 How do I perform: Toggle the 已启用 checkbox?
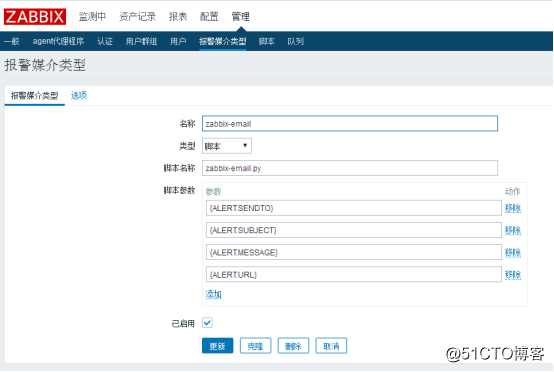point(207,323)
